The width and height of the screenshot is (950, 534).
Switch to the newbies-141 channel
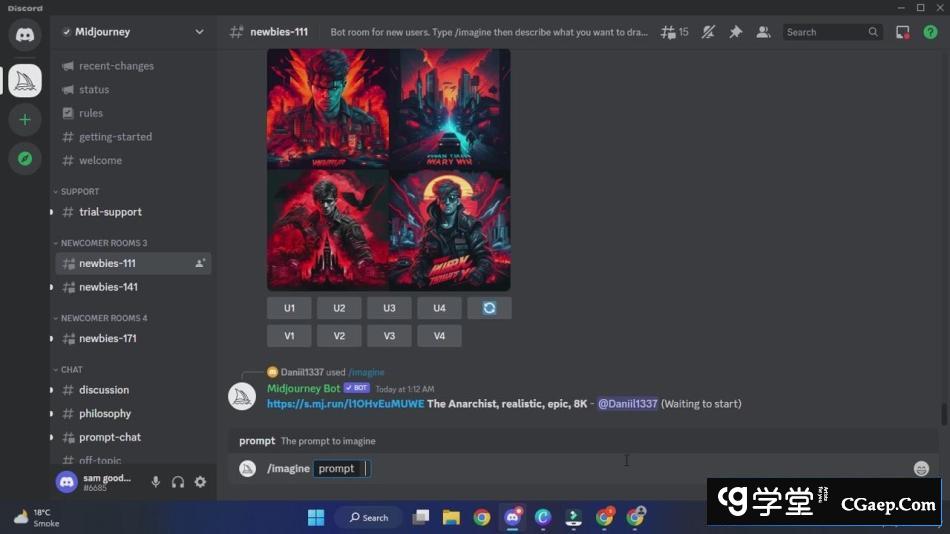click(x=108, y=287)
